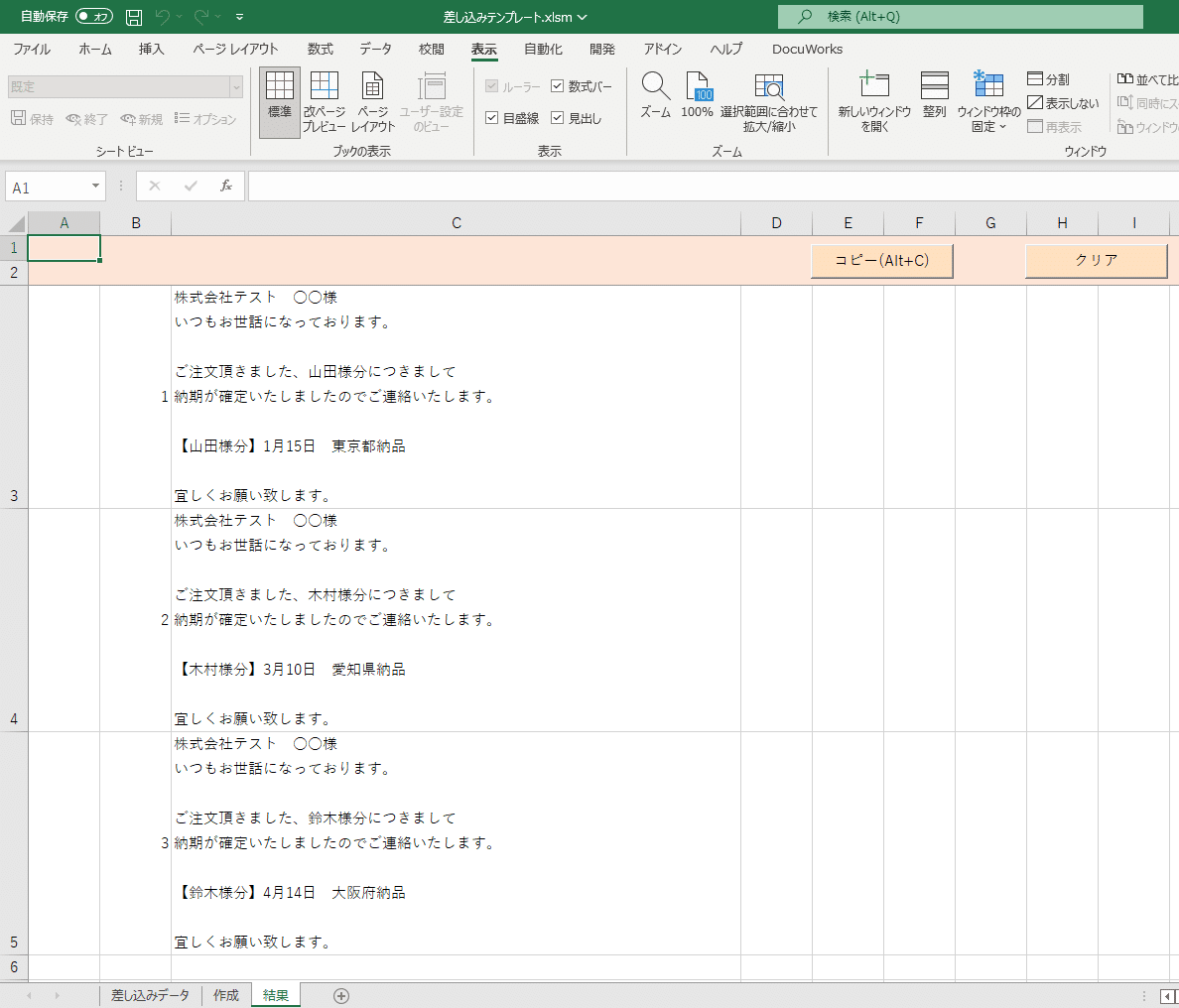Image resolution: width=1179 pixels, height=1008 pixels.
Task: Expand the Undo history dropdown arrow
Action: (x=179, y=17)
